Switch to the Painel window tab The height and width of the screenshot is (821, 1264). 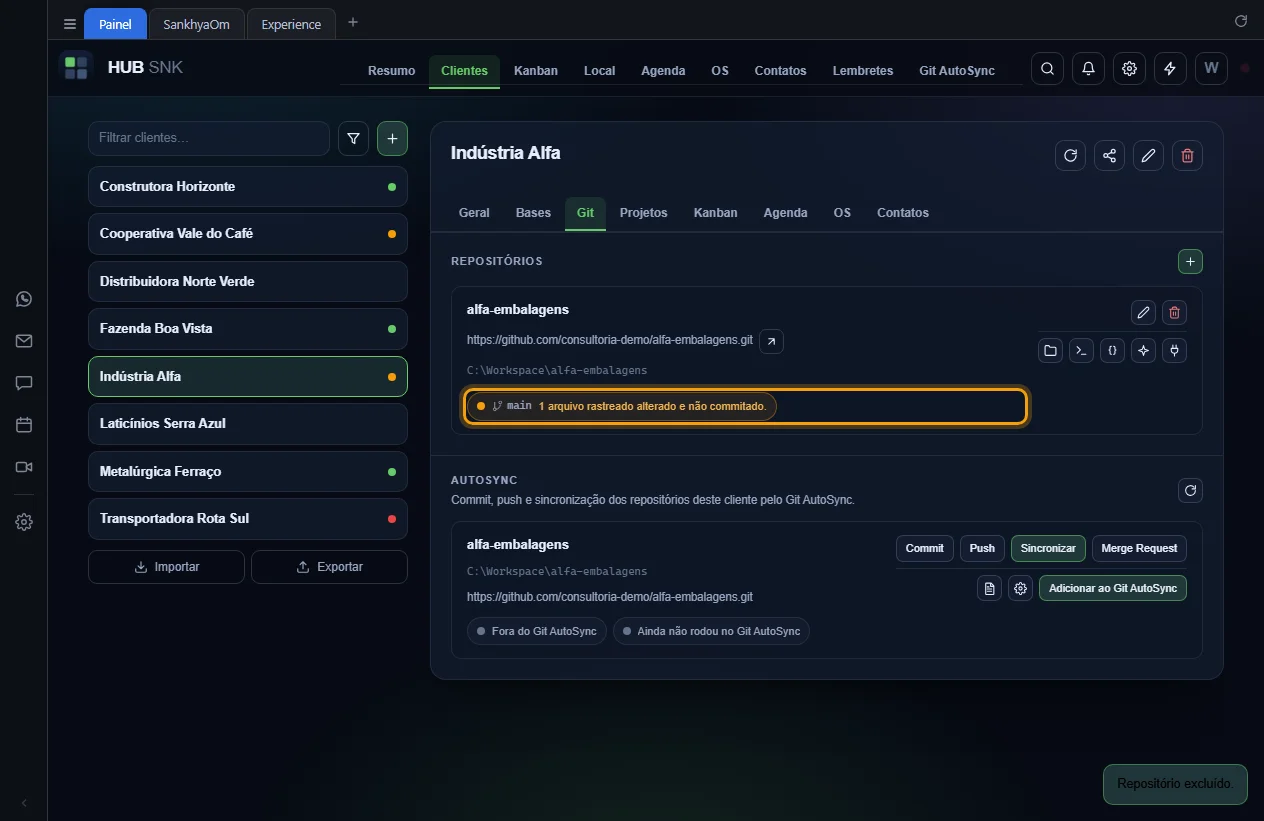click(115, 24)
